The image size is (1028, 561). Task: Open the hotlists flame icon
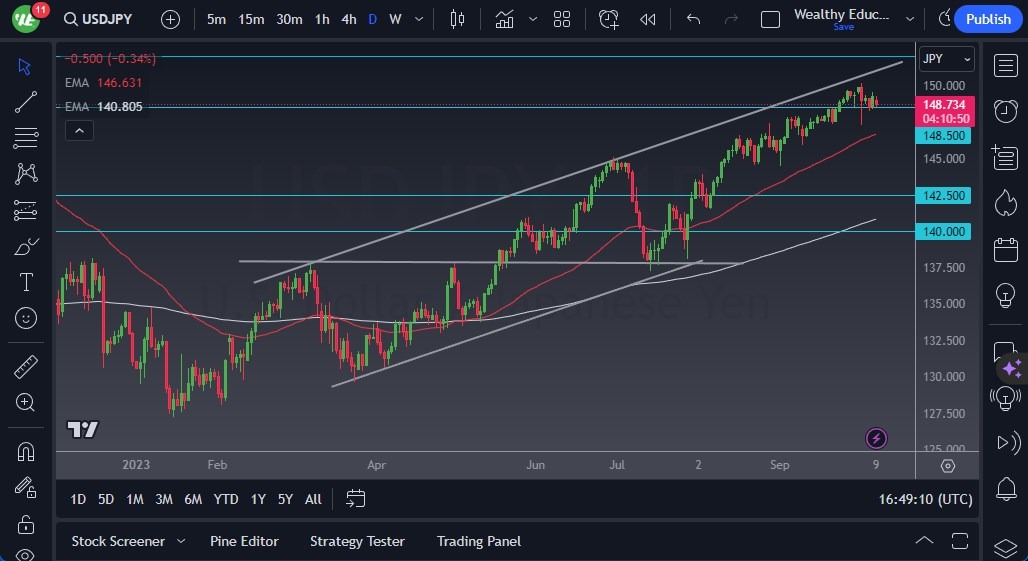pyautogui.click(x=1005, y=202)
